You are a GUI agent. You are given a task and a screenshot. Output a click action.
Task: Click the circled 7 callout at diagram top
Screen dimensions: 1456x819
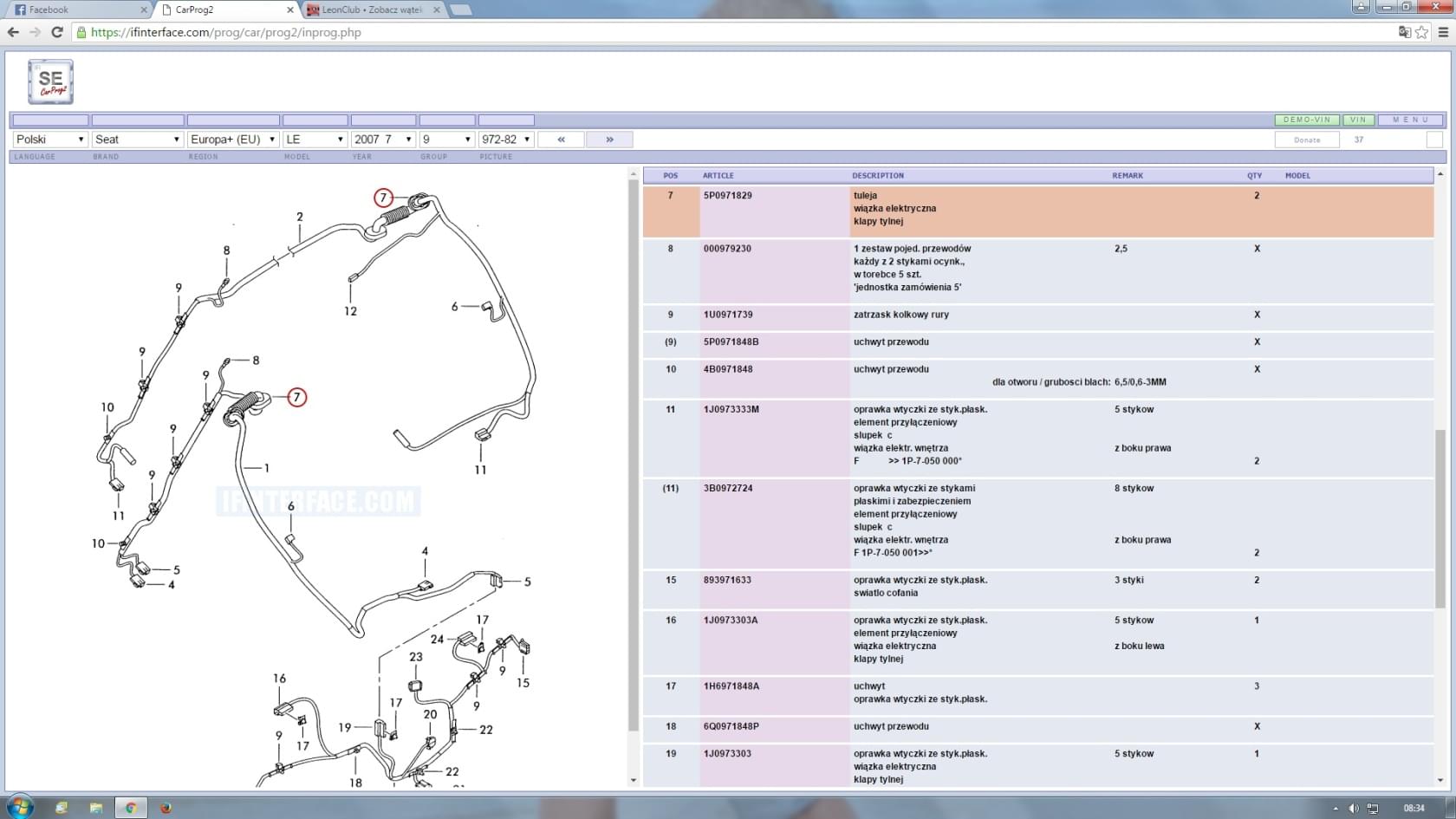[383, 198]
